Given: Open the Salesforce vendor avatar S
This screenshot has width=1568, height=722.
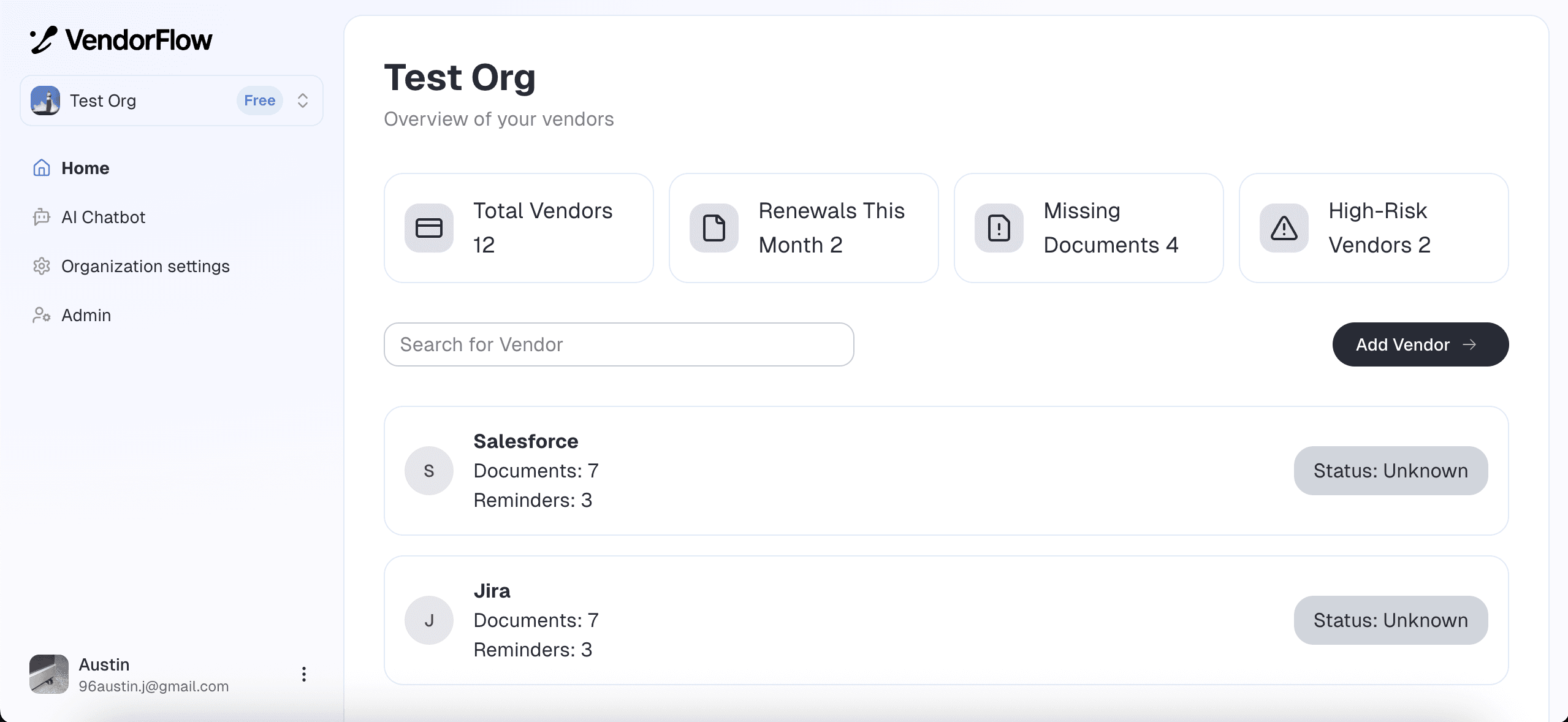Looking at the screenshot, I should point(429,471).
